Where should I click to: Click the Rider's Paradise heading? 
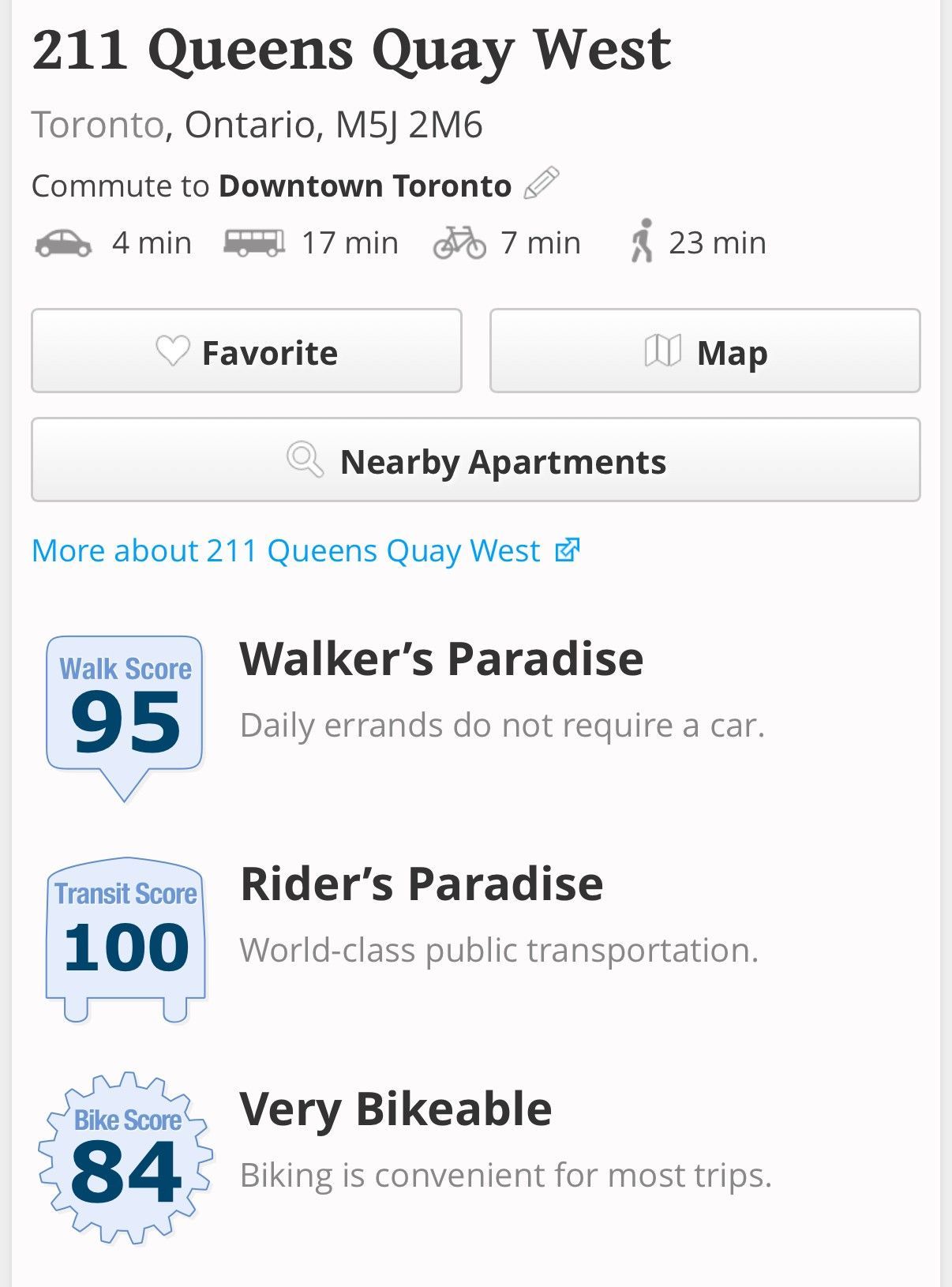422,883
